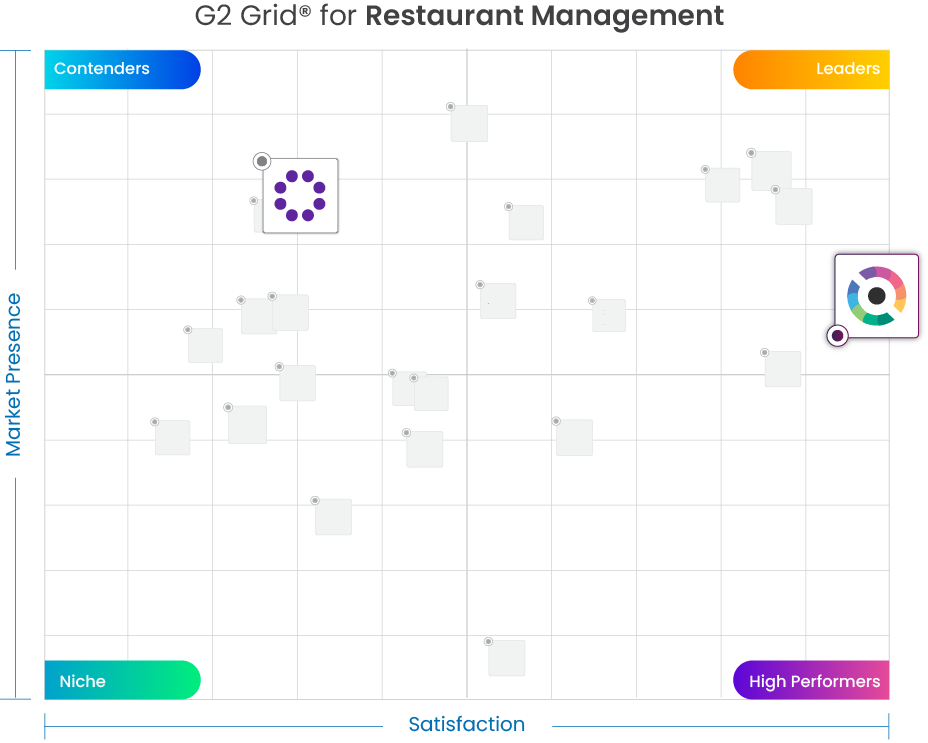Select gray marker dot on purple dotted logo
Image resolution: width=928 pixels, height=743 pixels.
tap(262, 161)
